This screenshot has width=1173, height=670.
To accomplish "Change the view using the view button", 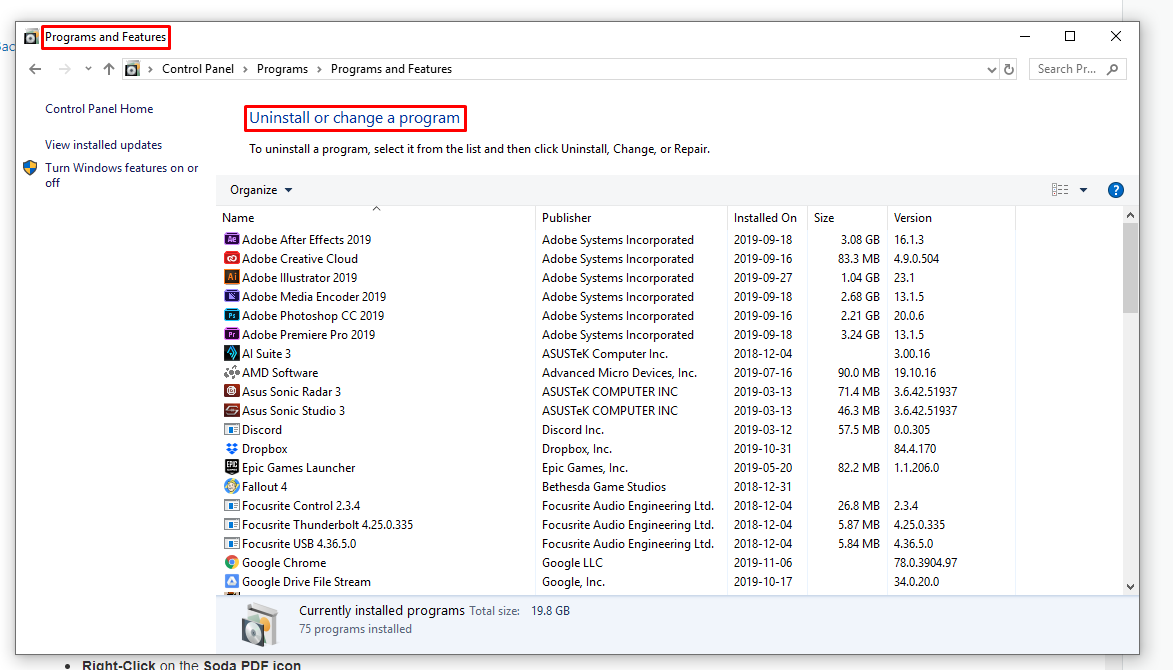I will tap(1060, 190).
